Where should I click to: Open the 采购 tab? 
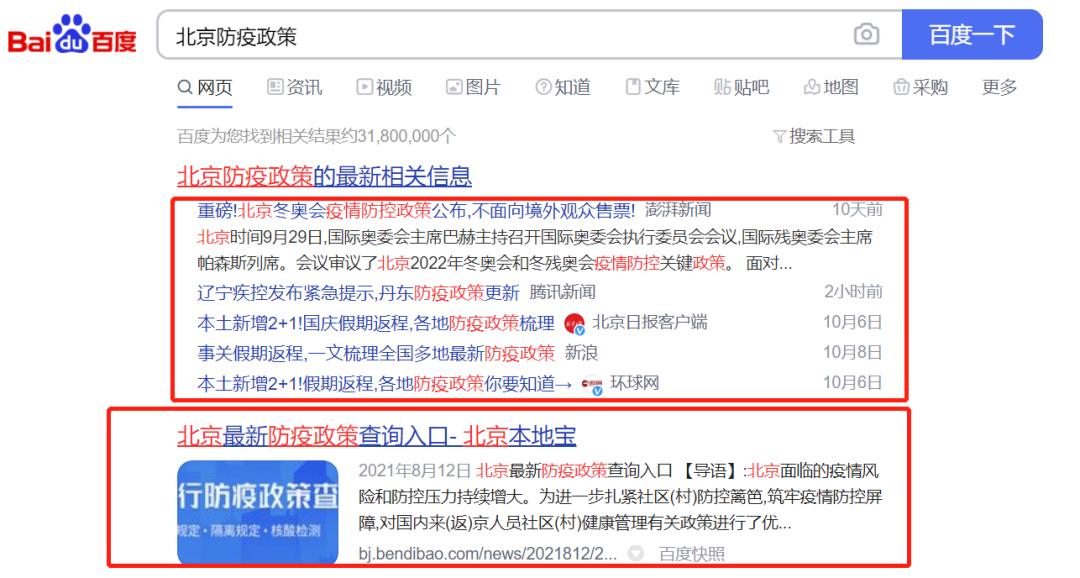click(x=921, y=87)
